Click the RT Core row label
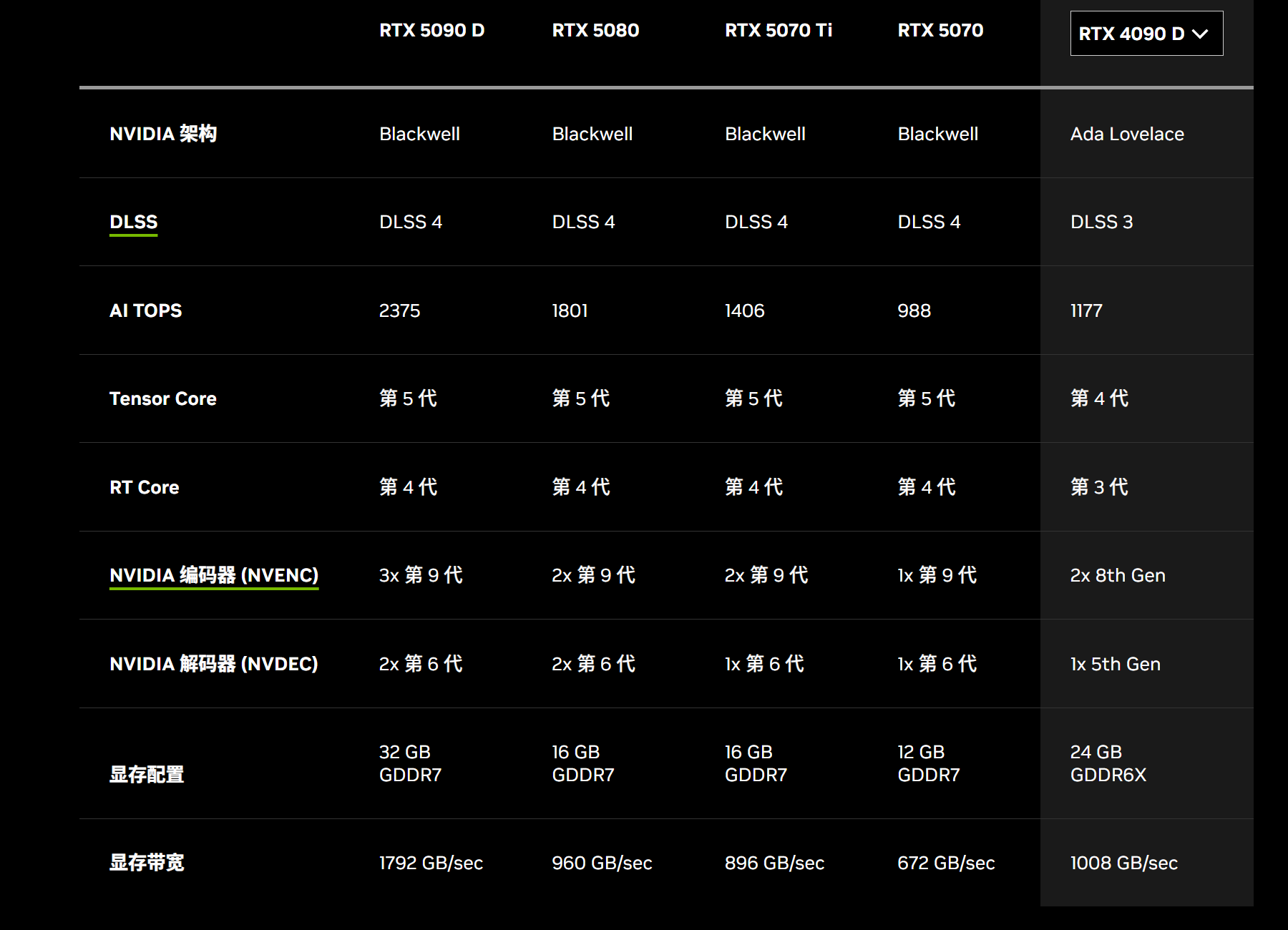 click(145, 487)
